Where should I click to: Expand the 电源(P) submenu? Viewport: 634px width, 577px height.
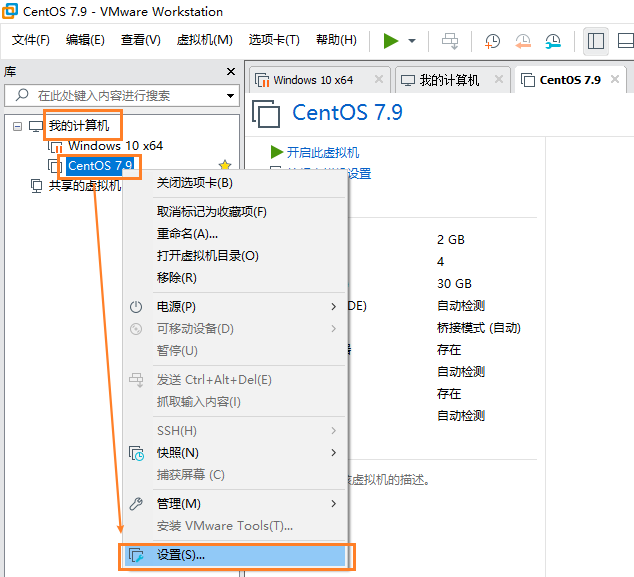coord(235,307)
